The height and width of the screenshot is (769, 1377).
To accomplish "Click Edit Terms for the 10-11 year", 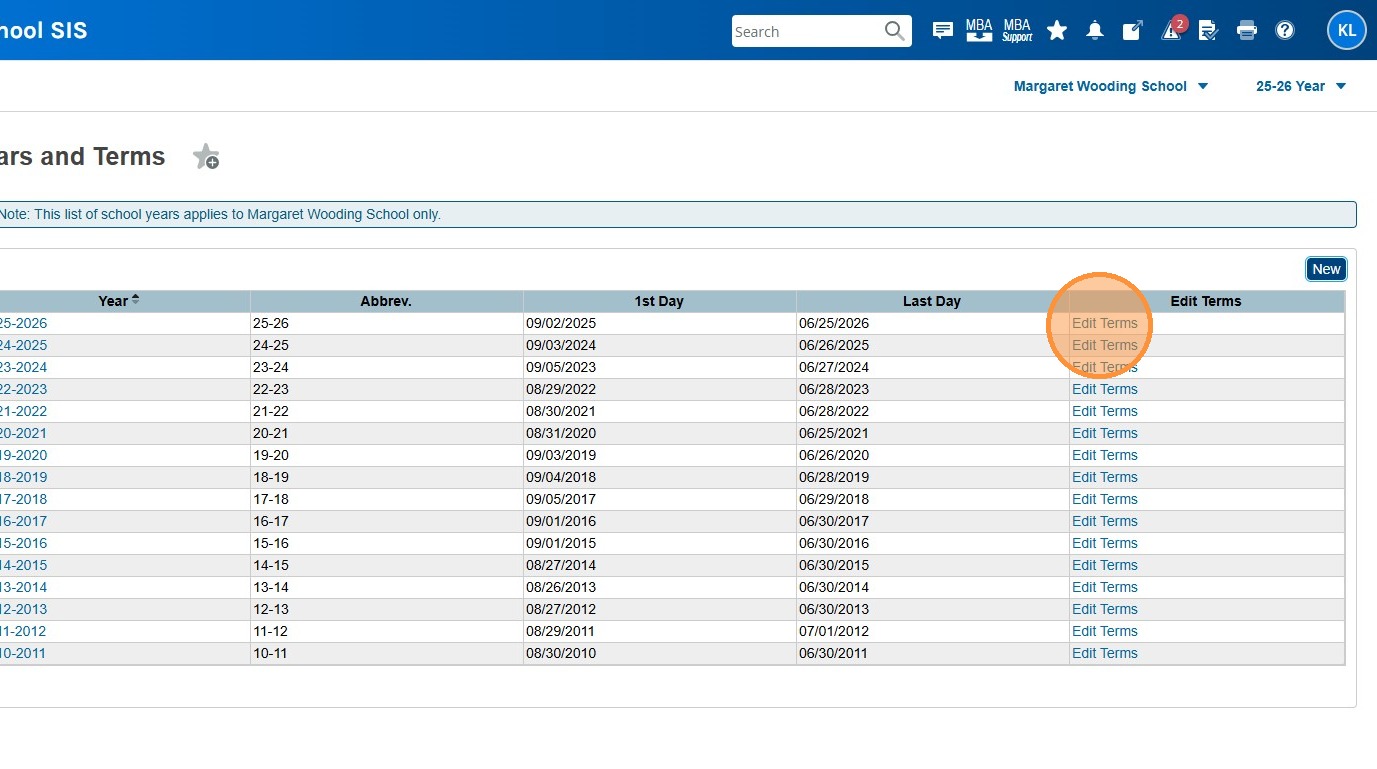I will point(1104,653).
